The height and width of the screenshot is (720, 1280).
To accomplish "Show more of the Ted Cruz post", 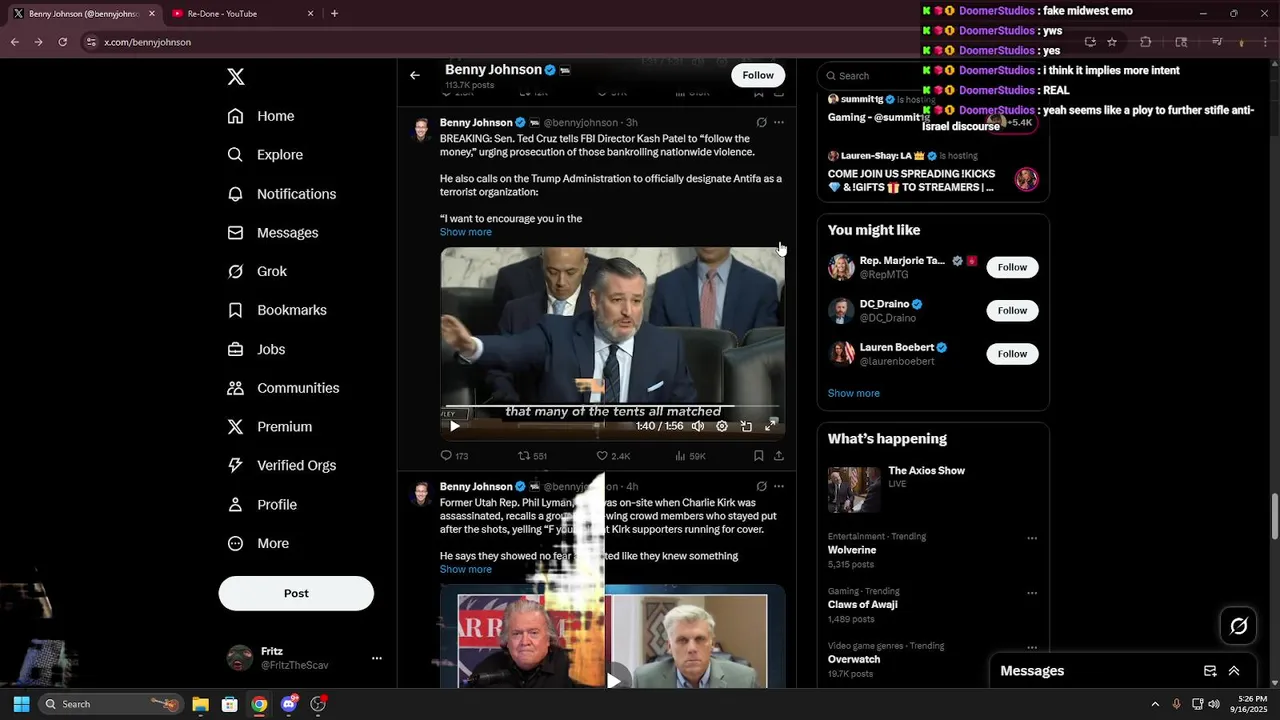I will coord(466,232).
